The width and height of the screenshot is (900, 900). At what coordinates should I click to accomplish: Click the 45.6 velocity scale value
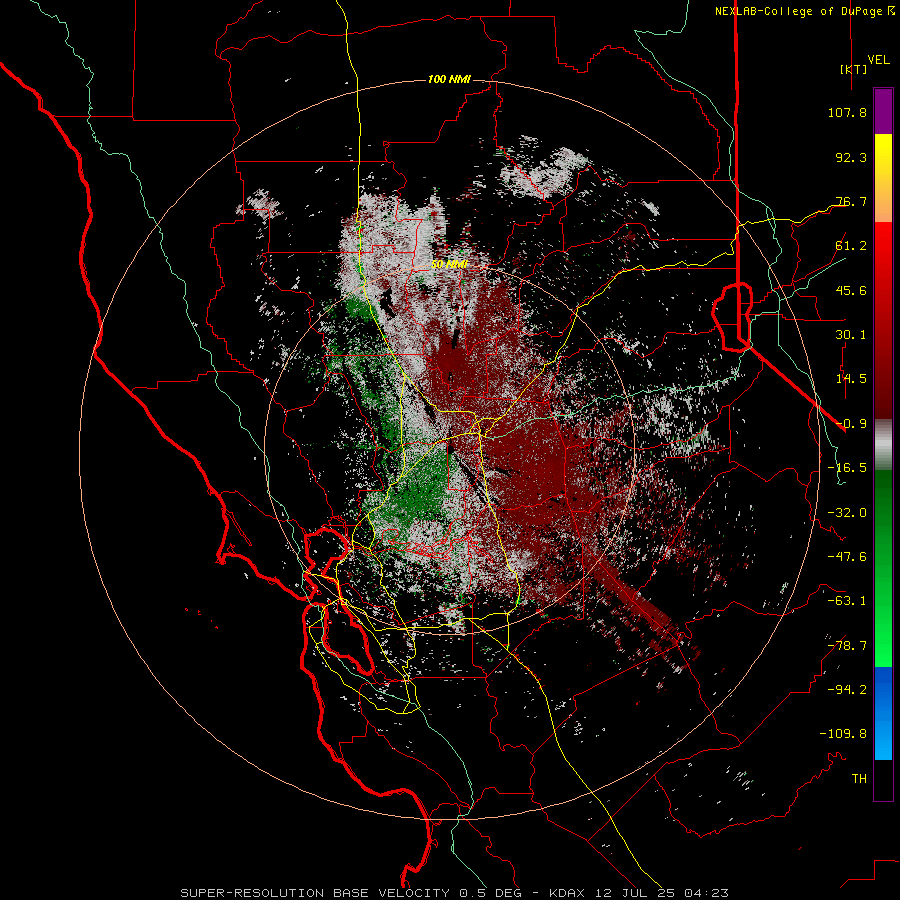851,290
